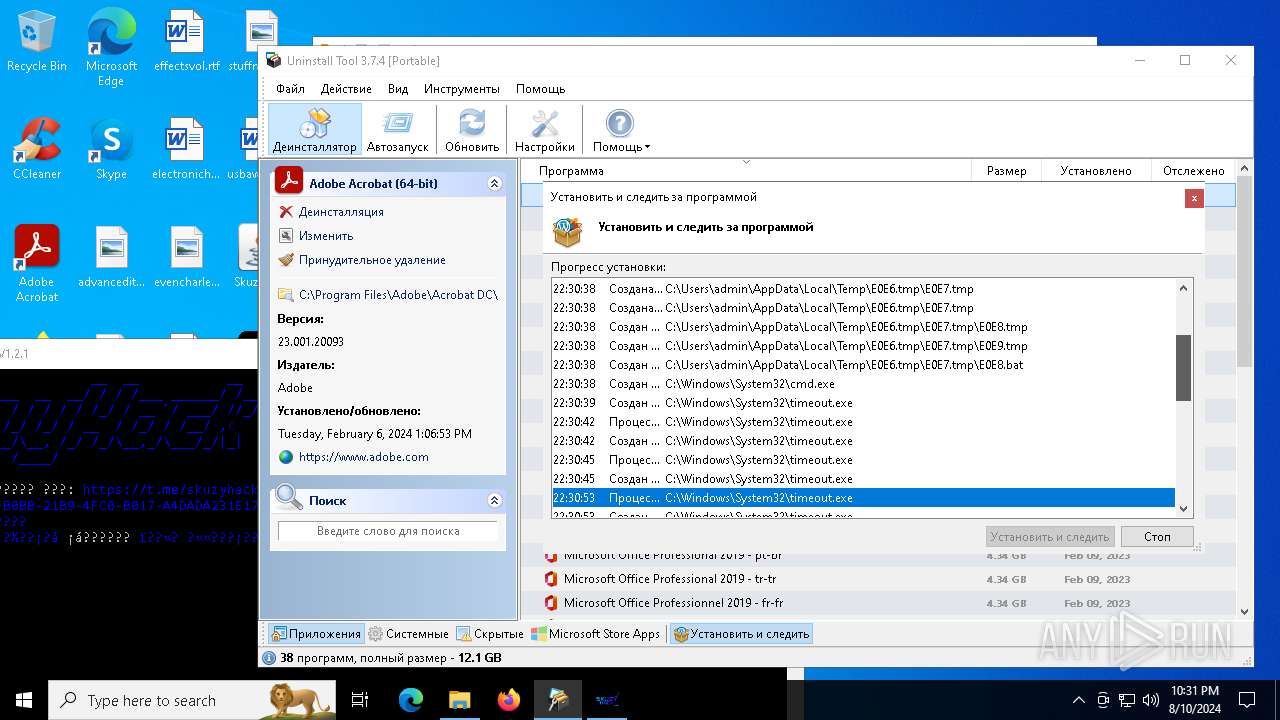
Task: Open the Вид menu
Action: pos(398,89)
